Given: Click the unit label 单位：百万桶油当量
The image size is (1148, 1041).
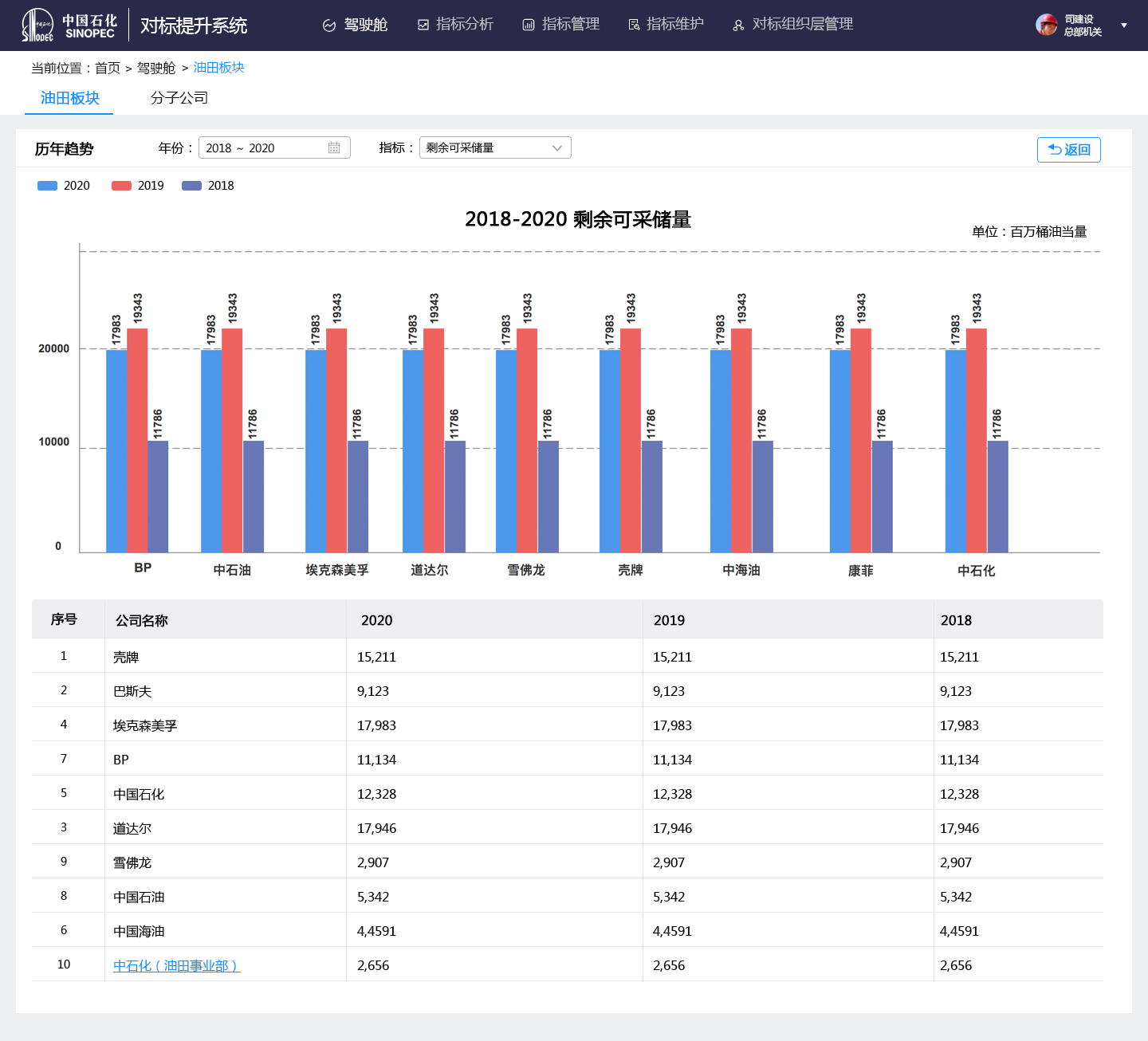Looking at the screenshot, I should pyautogui.click(x=1029, y=232).
